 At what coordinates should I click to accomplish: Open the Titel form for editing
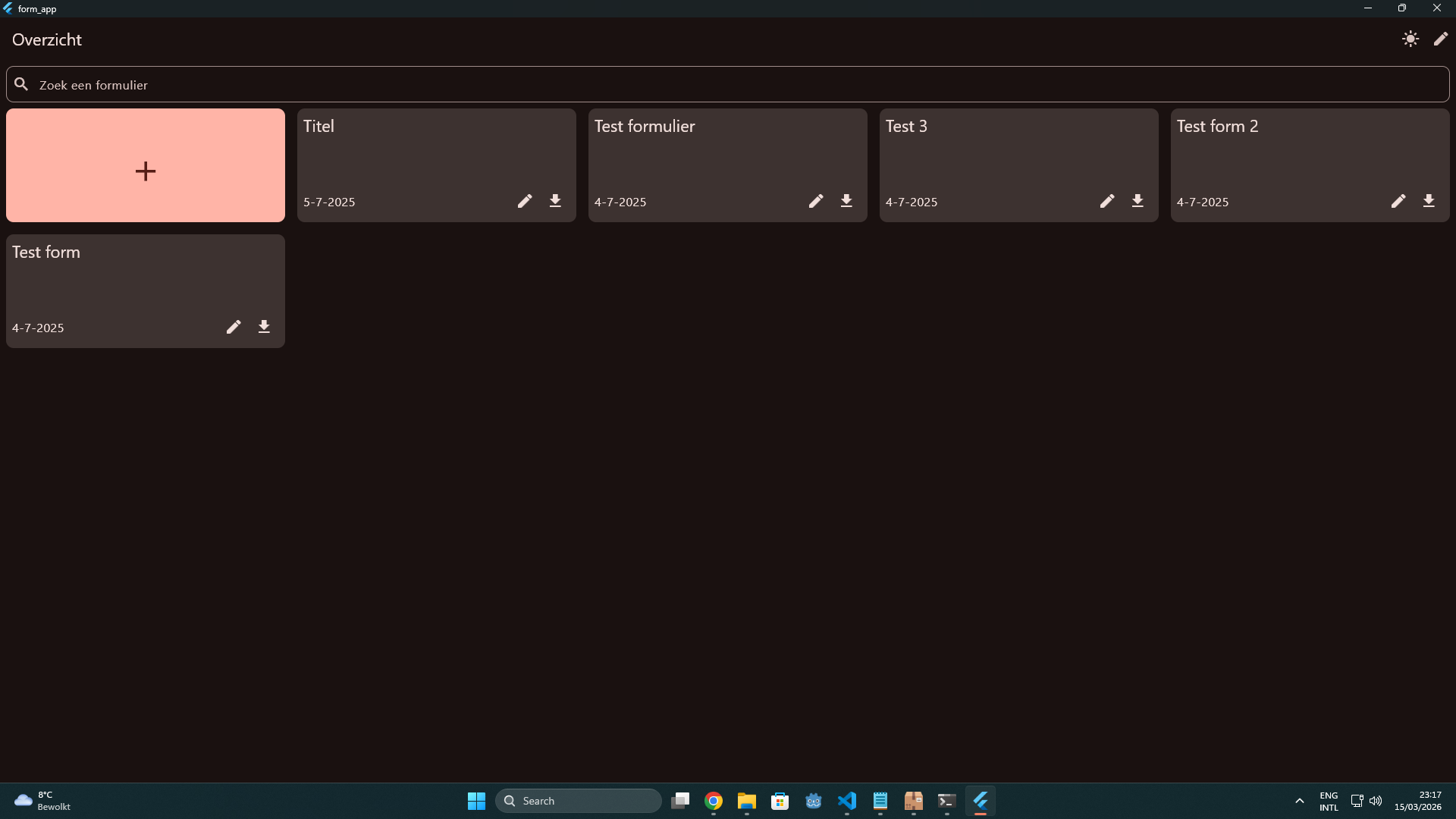coord(524,201)
